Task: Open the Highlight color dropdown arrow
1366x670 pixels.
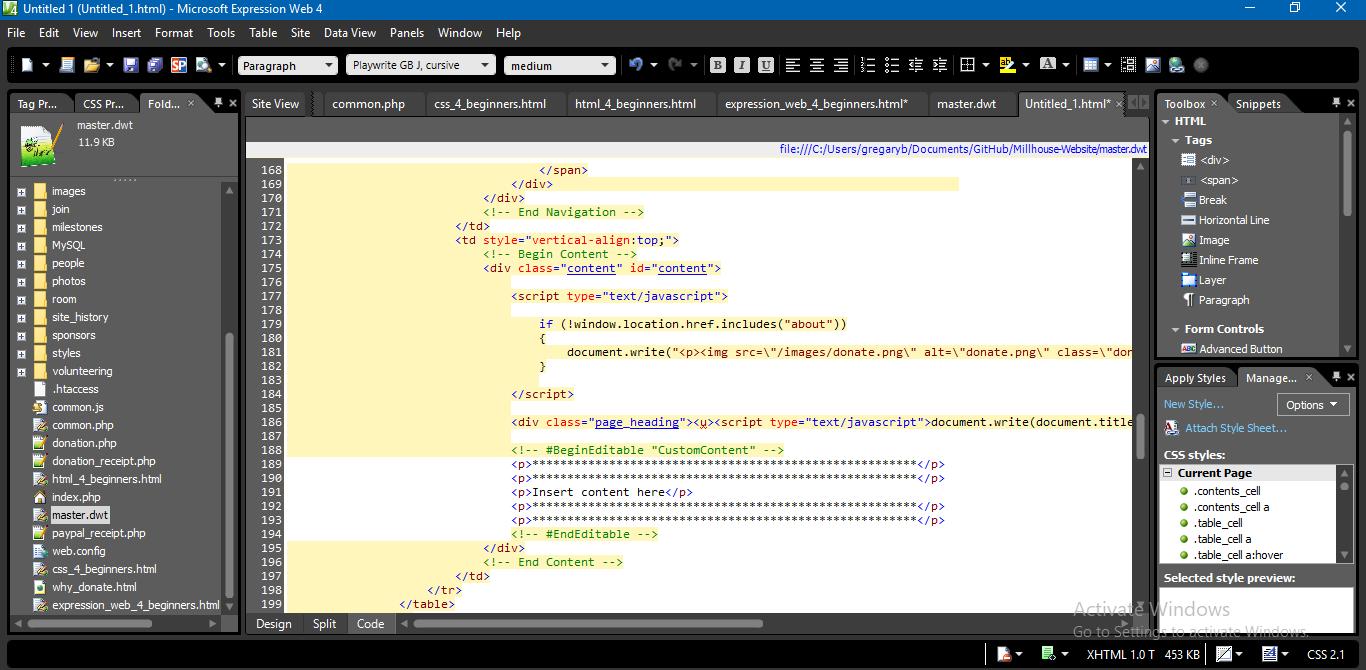Action: (x=1025, y=65)
